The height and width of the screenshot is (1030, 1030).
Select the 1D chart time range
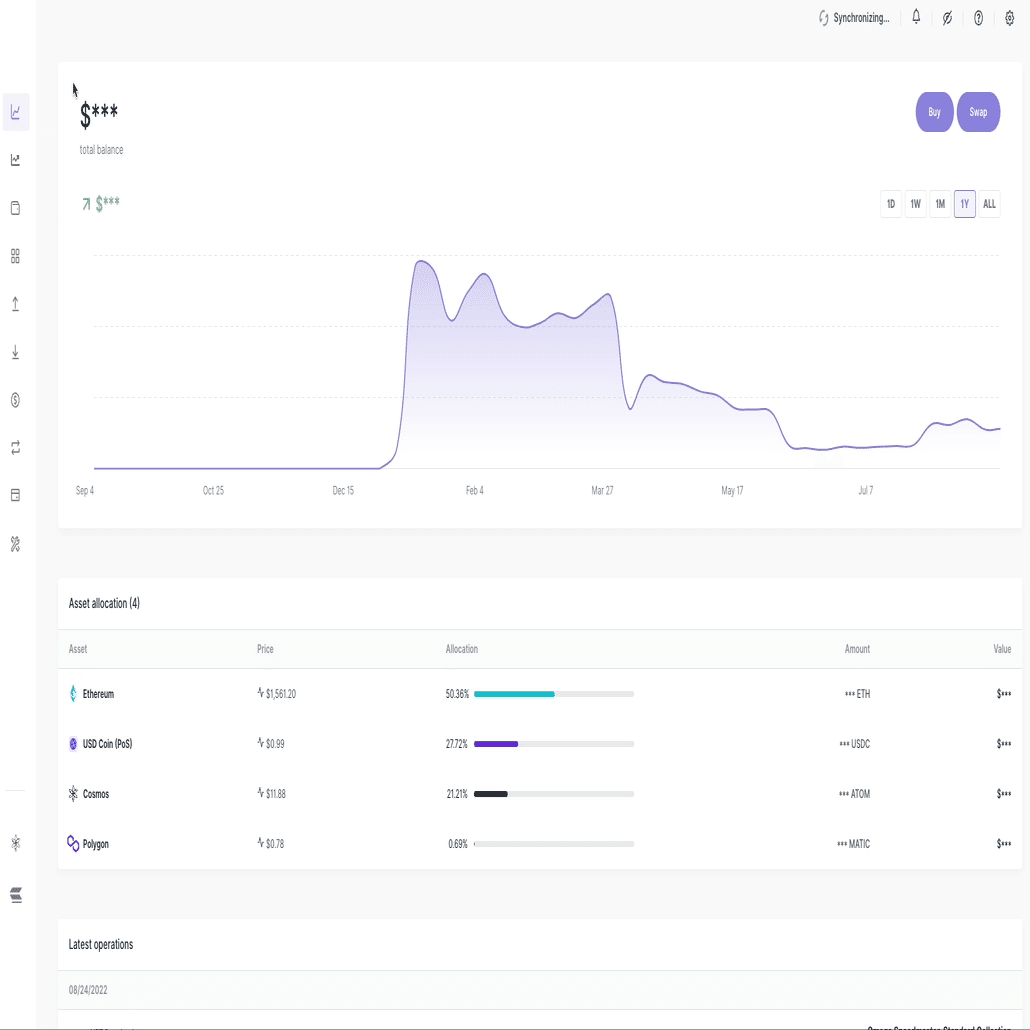[890, 203]
